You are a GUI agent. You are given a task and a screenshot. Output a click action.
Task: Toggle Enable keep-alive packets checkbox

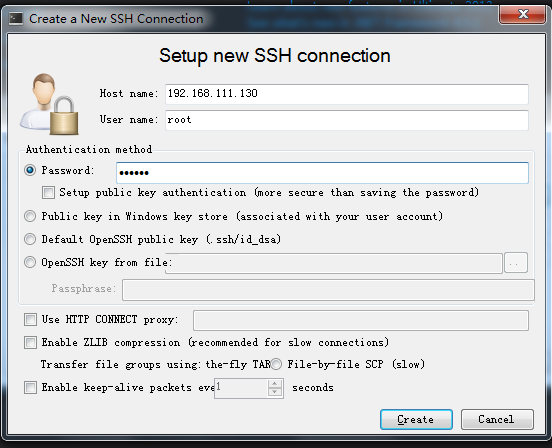(x=30, y=387)
